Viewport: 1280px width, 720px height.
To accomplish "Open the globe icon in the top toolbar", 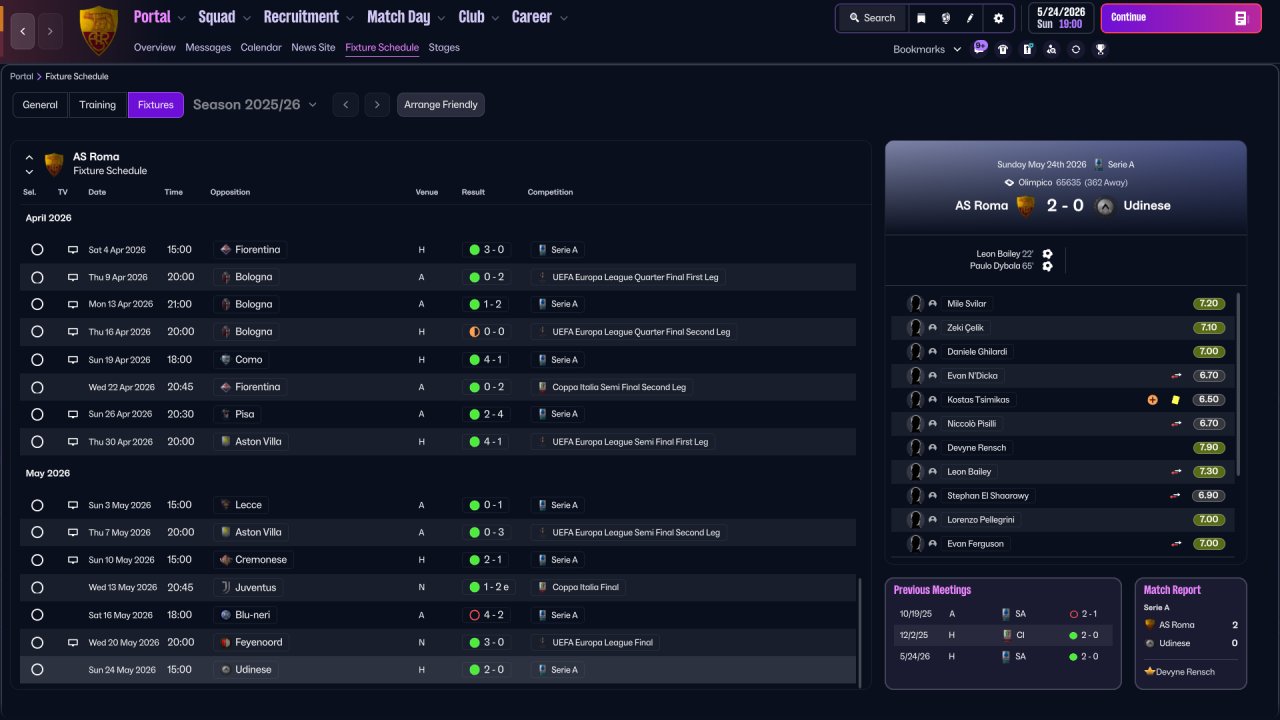I will (945, 18).
